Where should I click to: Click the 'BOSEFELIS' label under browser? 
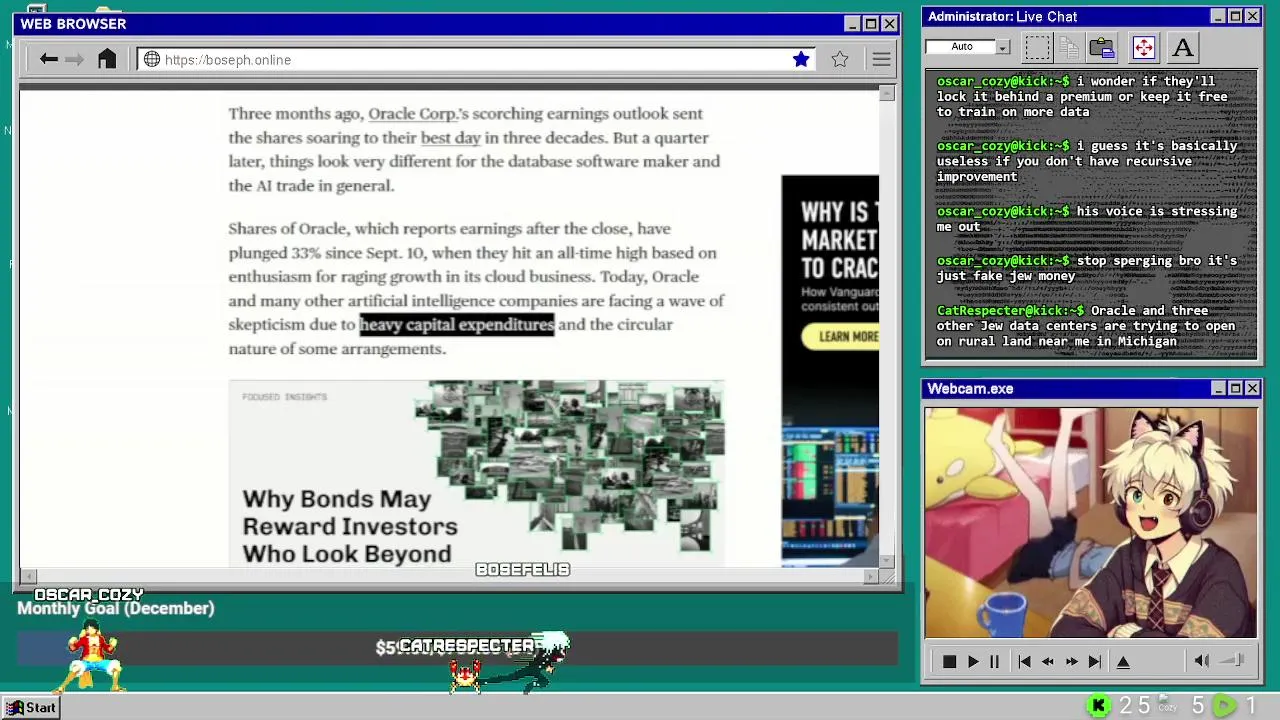522,569
